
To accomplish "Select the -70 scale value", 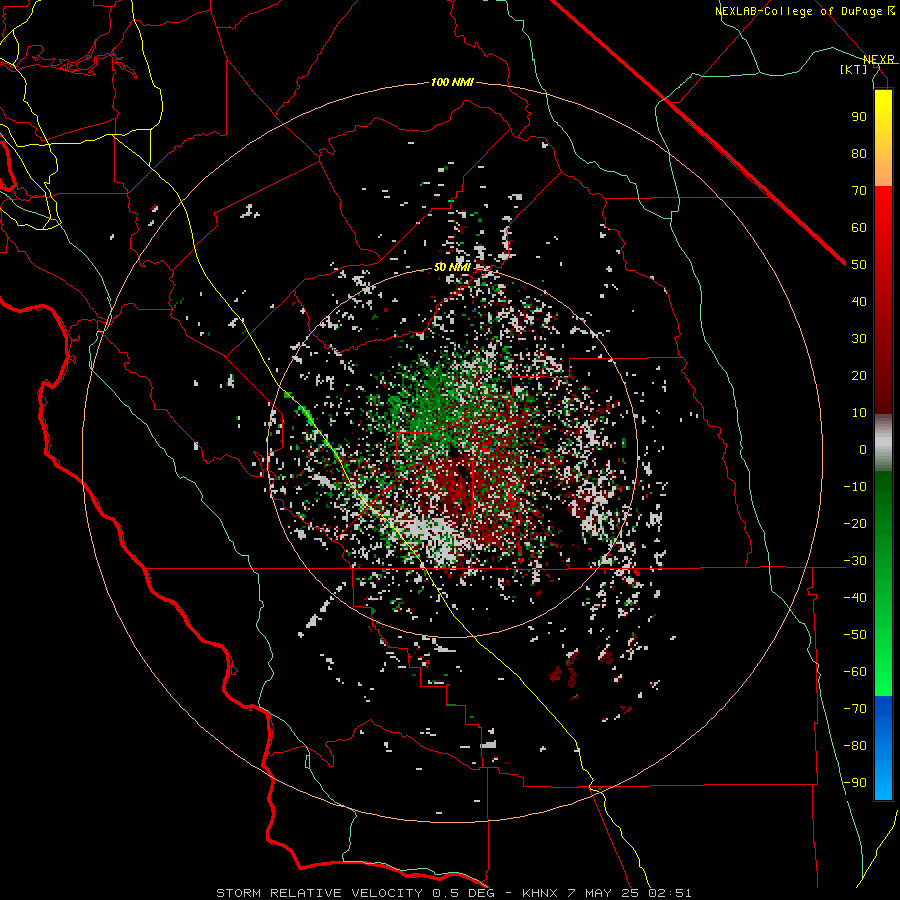I will point(855,709).
